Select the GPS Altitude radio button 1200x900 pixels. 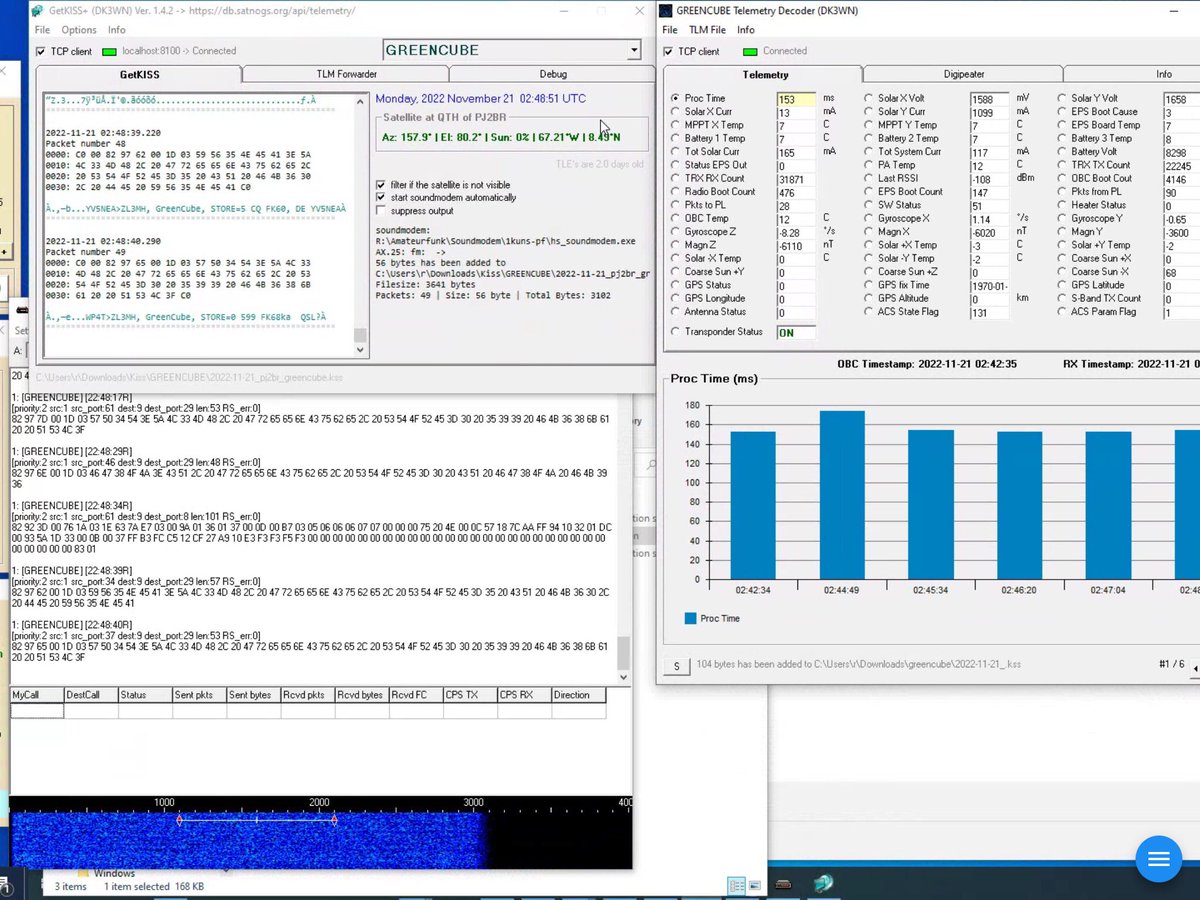click(869, 298)
